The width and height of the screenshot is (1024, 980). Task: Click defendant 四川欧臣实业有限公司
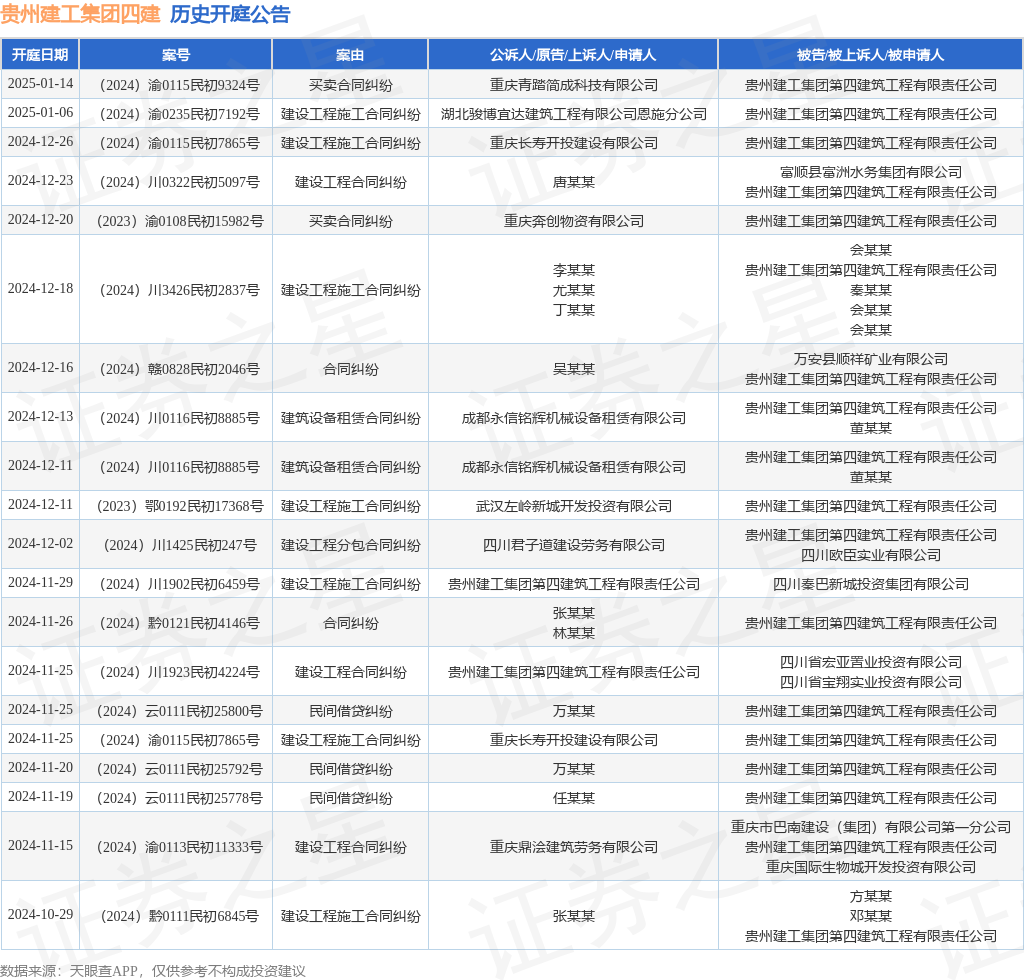(x=871, y=556)
